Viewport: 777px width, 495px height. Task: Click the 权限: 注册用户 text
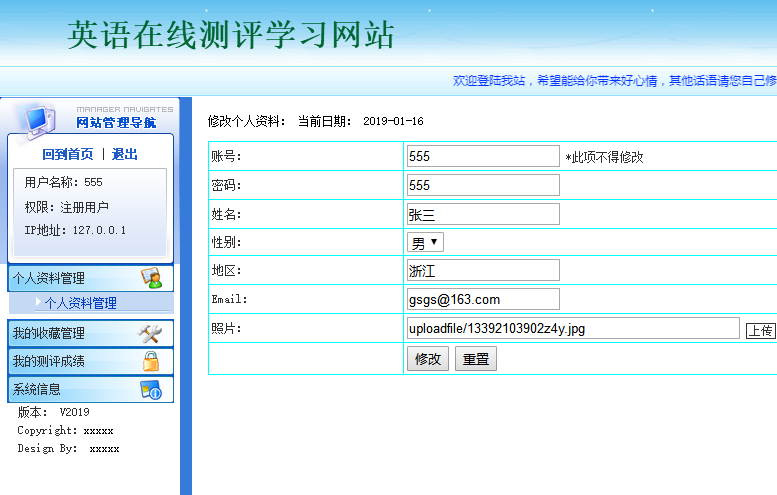(x=66, y=207)
